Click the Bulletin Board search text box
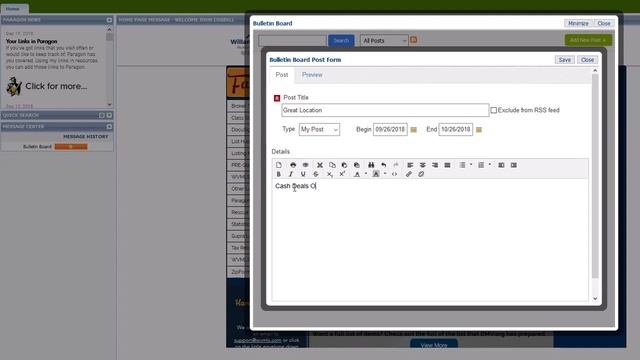 tap(292, 40)
